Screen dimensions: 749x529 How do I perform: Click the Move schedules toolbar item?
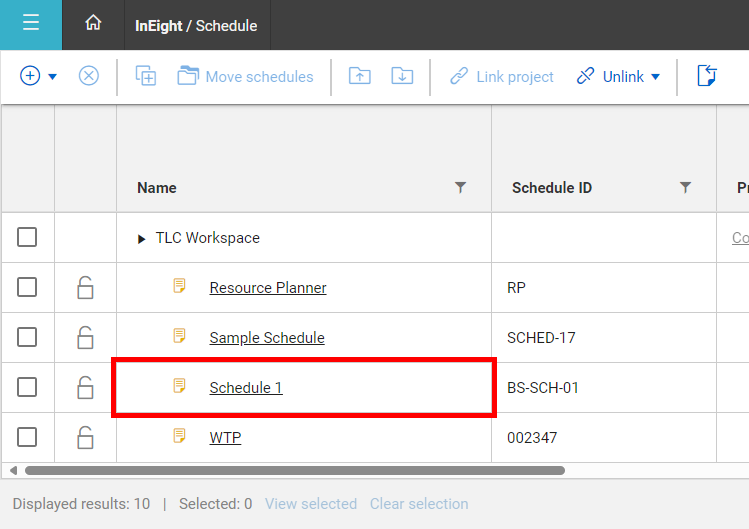tap(246, 76)
